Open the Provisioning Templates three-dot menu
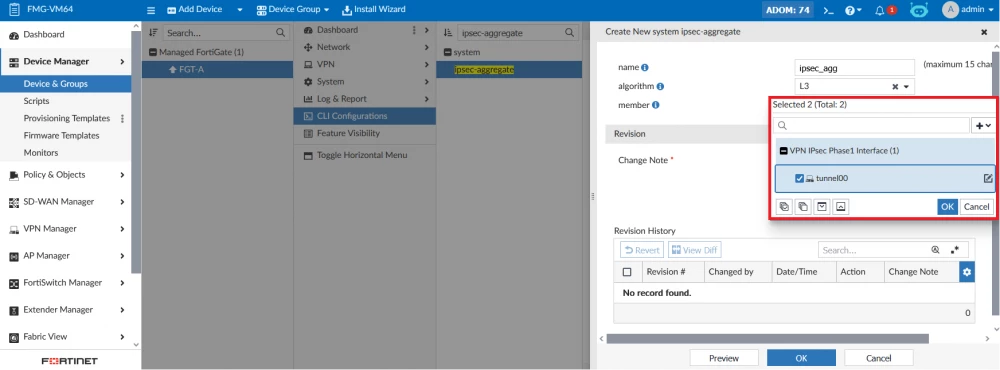The width and height of the screenshot is (1000, 370). coord(122,119)
